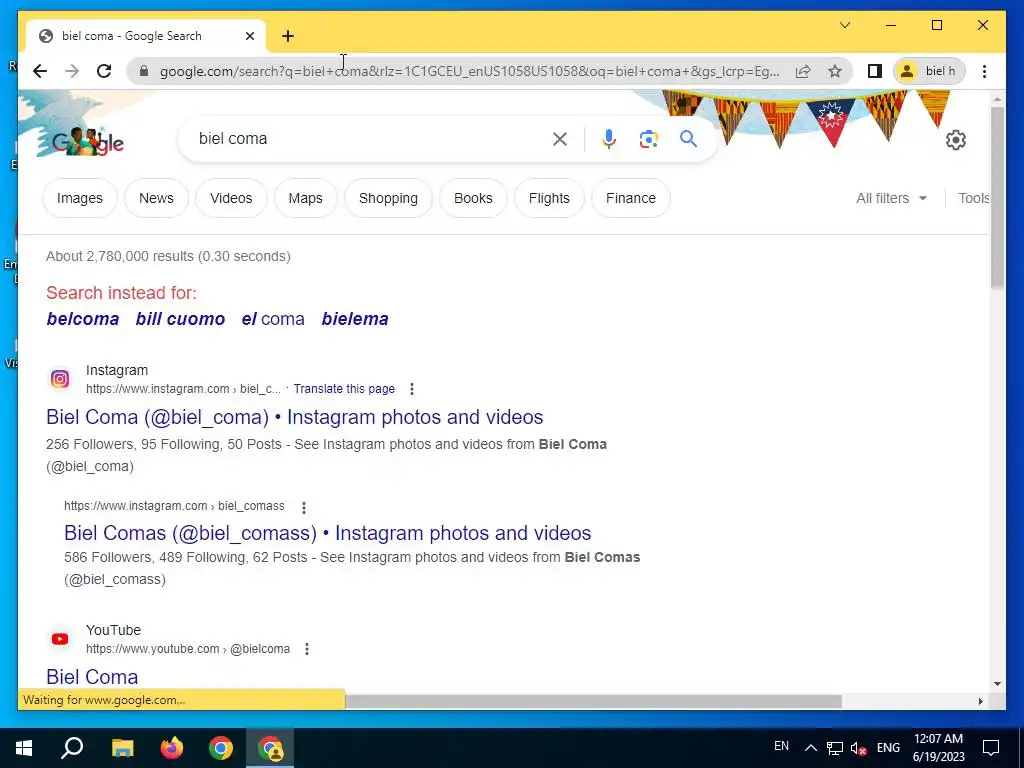Switch to Shopping results
The height and width of the screenshot is (768, 1024).
click(x=388, y=198)
